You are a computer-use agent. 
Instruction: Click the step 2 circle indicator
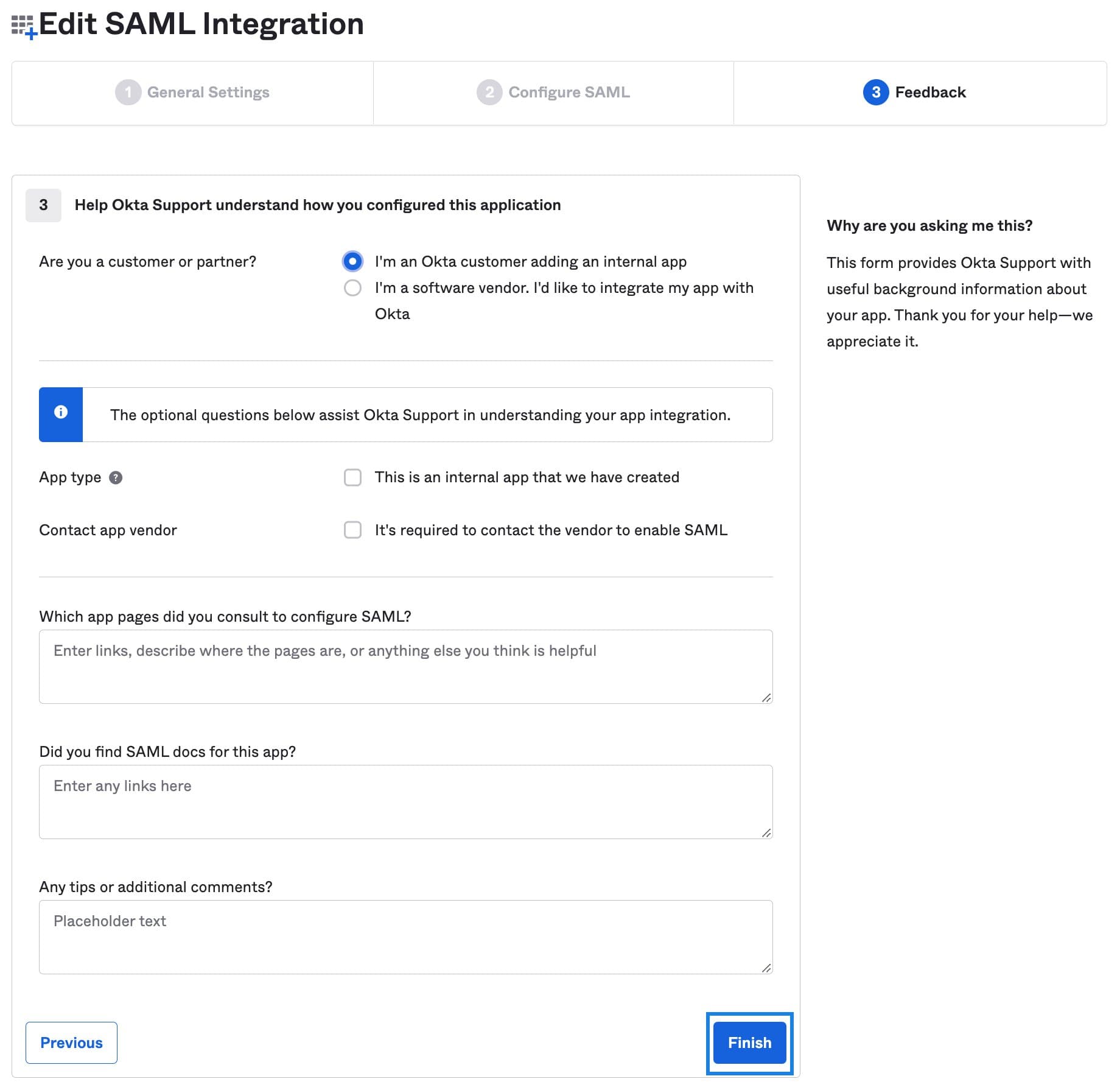click(491, 93)
